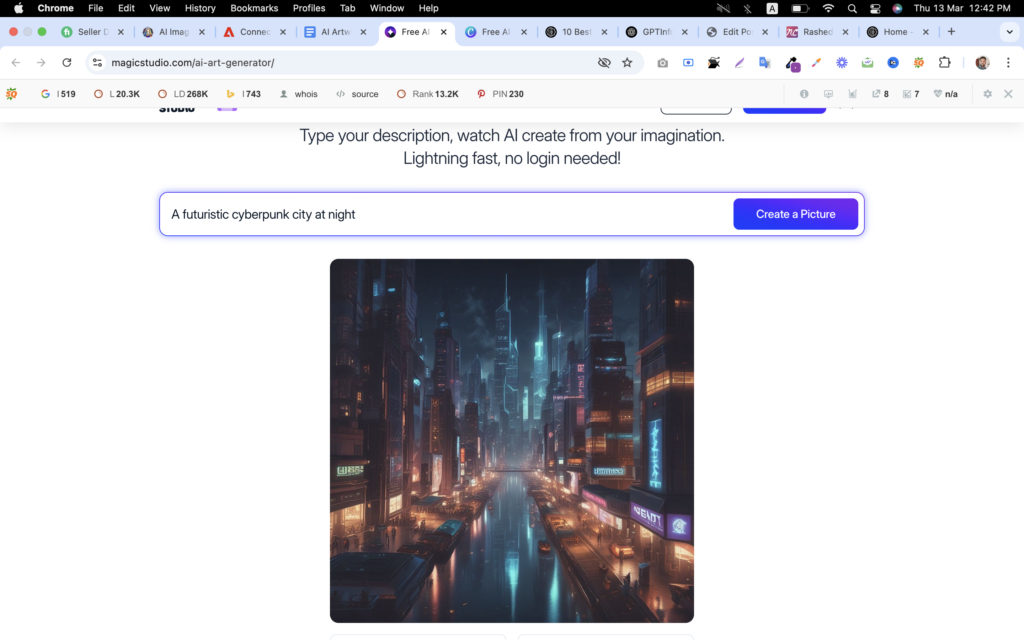Open the Google Translate extension

point(765,63)
